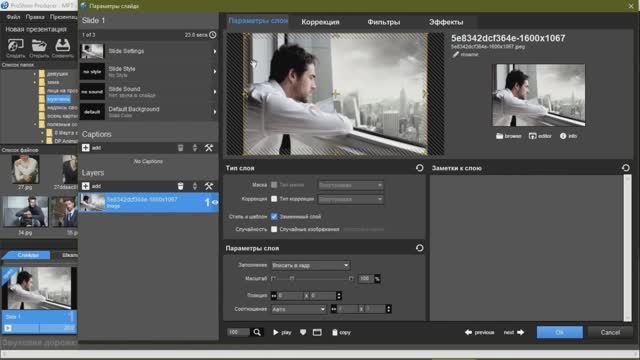This screenshot has height=360, width=640.
Task: Click the position value stepper arrows
Action: pyautogui.click(x=339, y=296)
